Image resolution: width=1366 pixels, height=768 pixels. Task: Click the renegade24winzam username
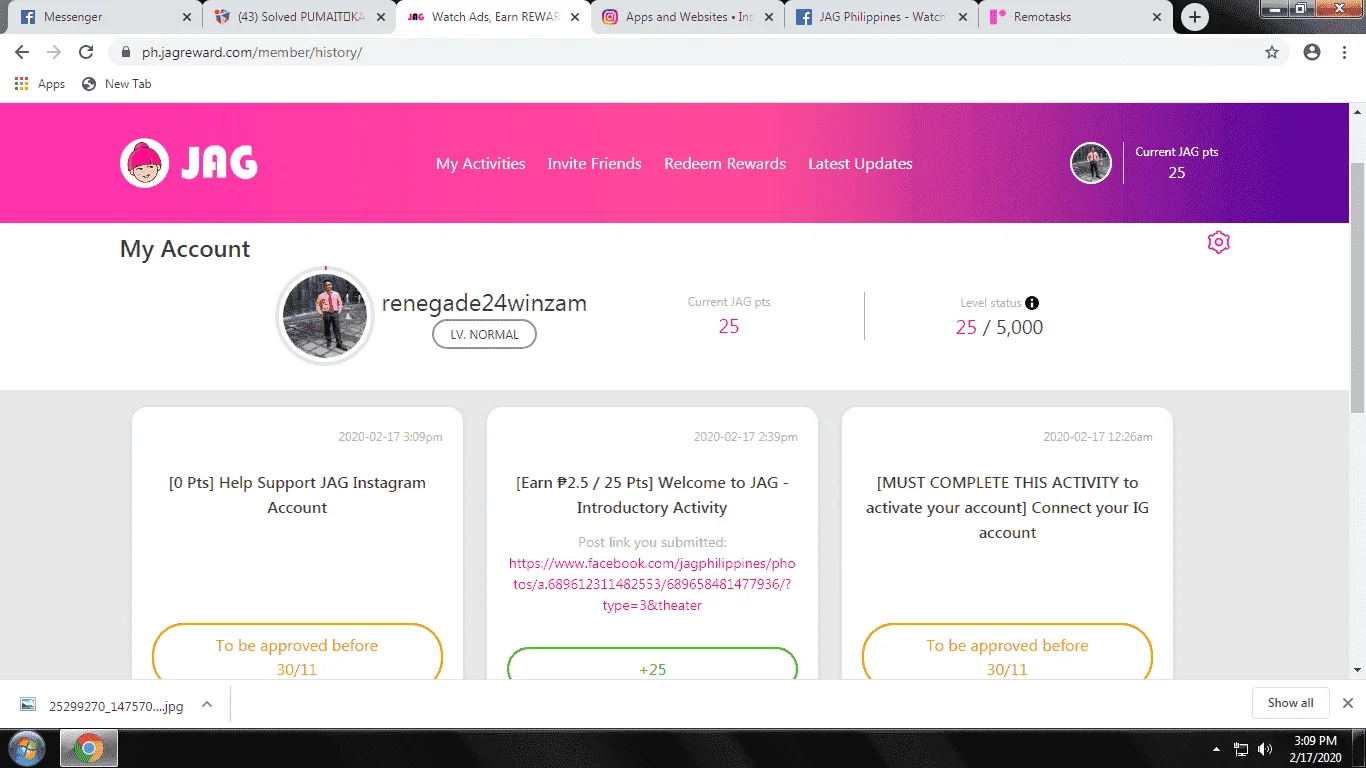point(484,303)
